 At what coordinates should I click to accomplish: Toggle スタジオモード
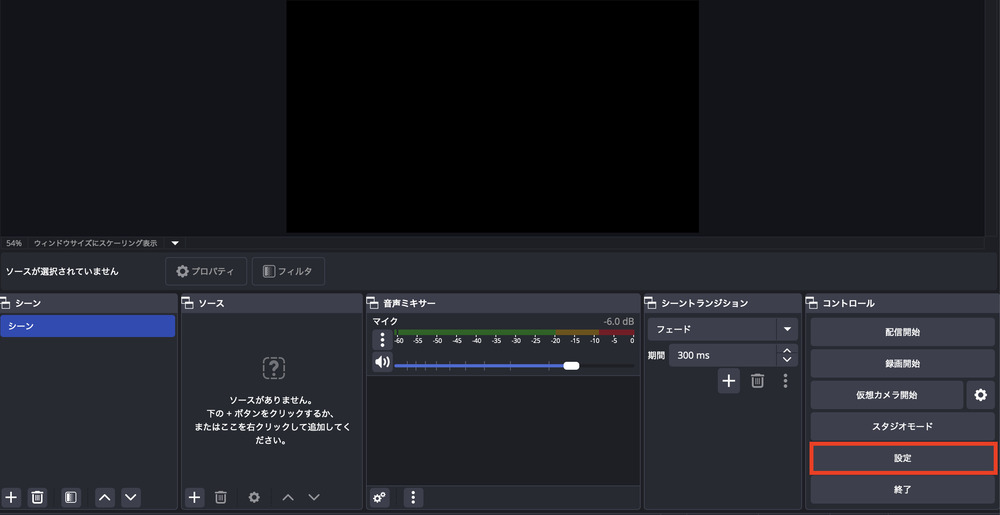coord(902,426)
